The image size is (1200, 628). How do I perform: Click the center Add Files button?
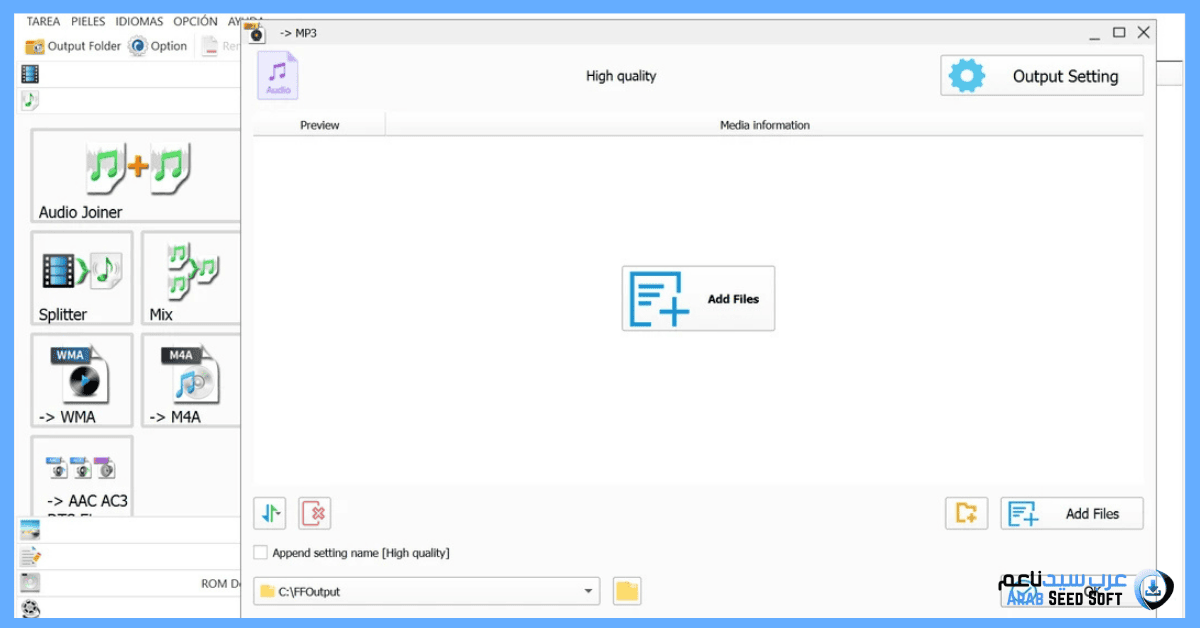698,299
